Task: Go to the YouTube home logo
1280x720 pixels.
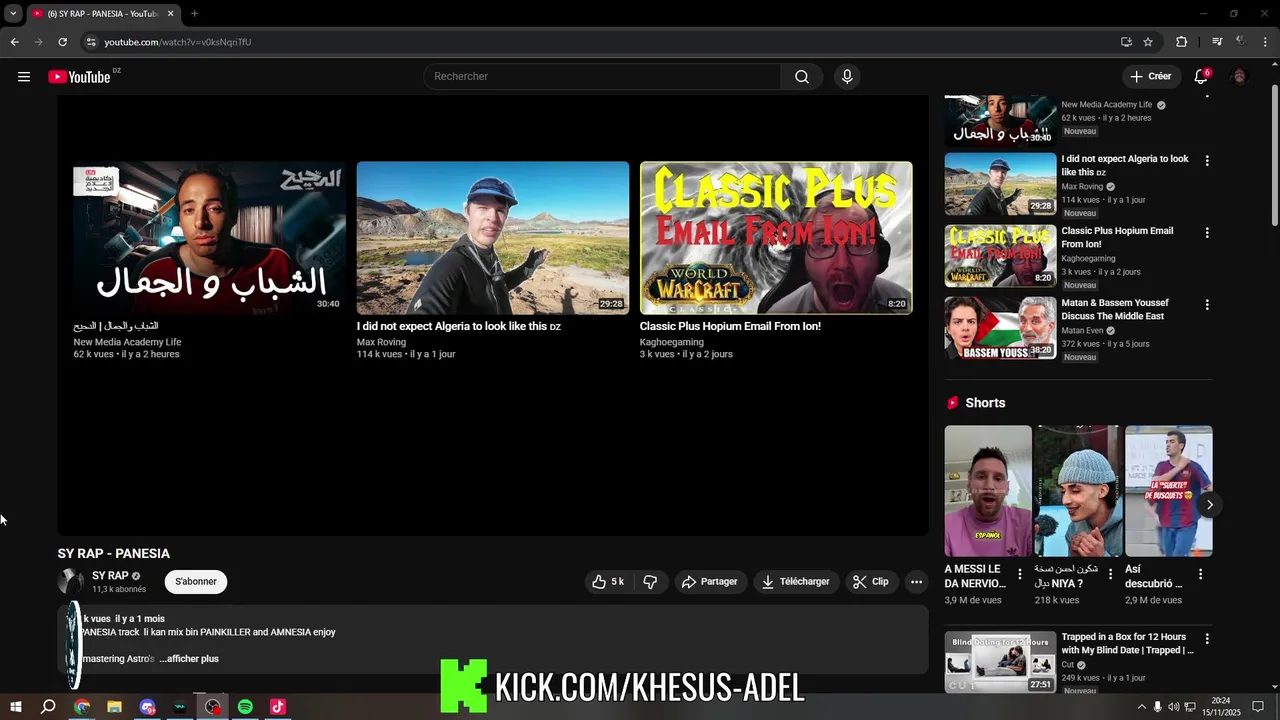Action: 79,77
